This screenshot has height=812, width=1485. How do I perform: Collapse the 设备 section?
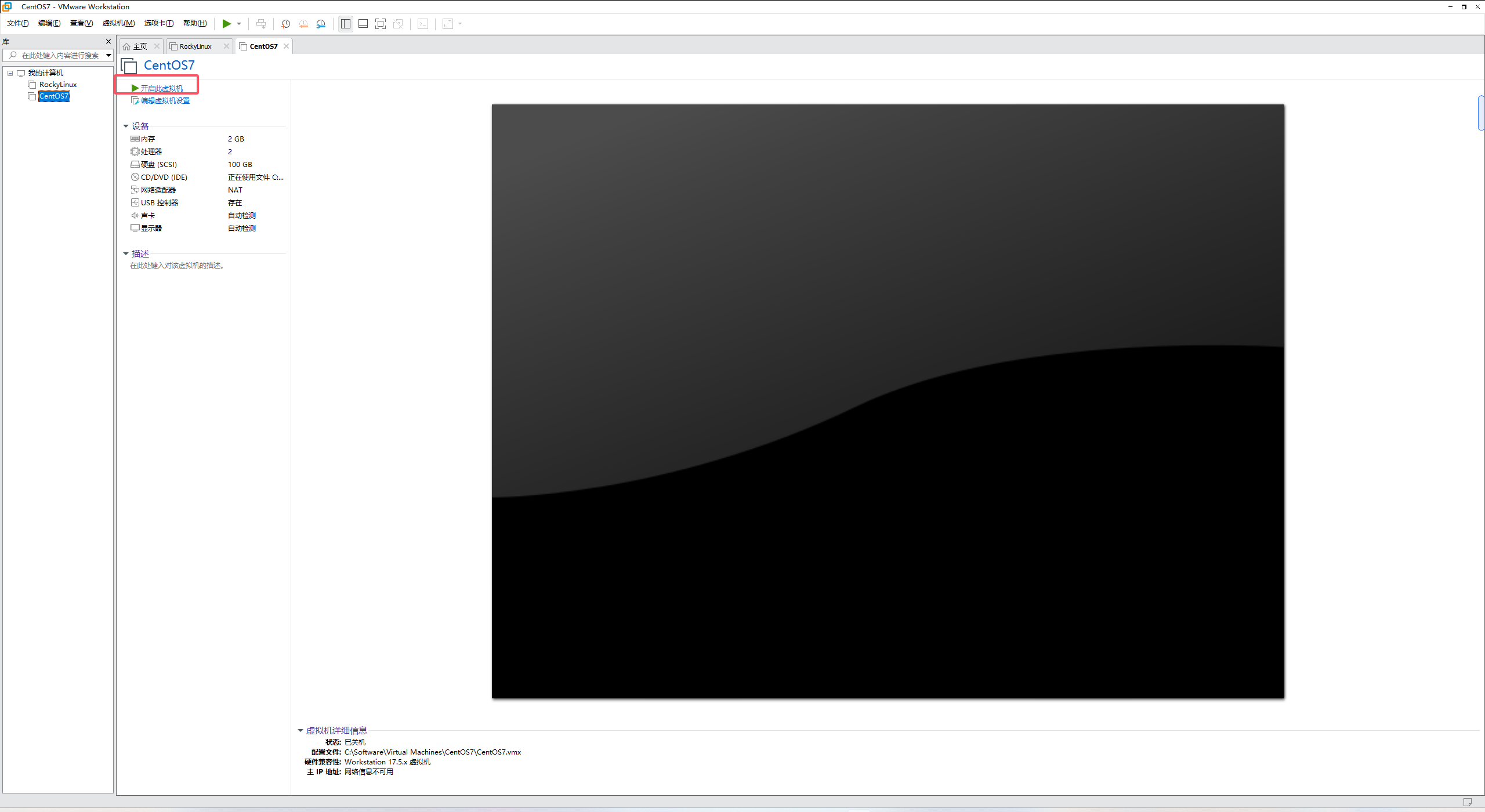pyautogui.click(x=126, y=126)
